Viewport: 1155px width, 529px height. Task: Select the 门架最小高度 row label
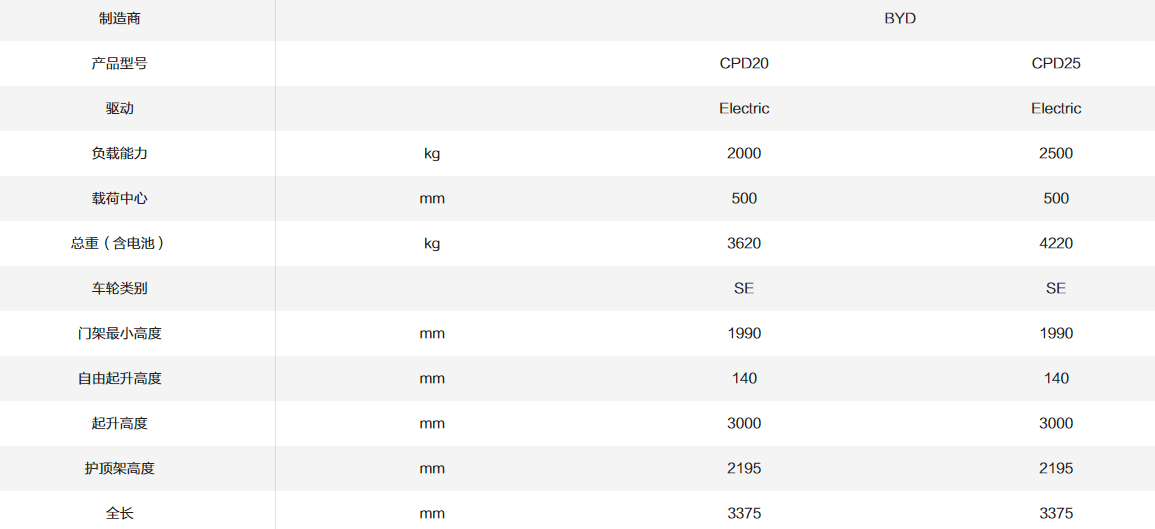point(120,333)
